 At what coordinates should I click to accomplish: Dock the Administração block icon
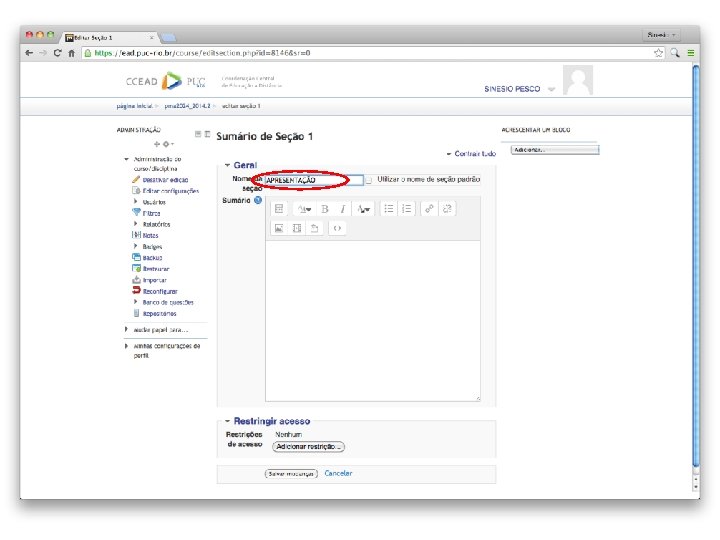pyautogui.click(x=207, y=134)
